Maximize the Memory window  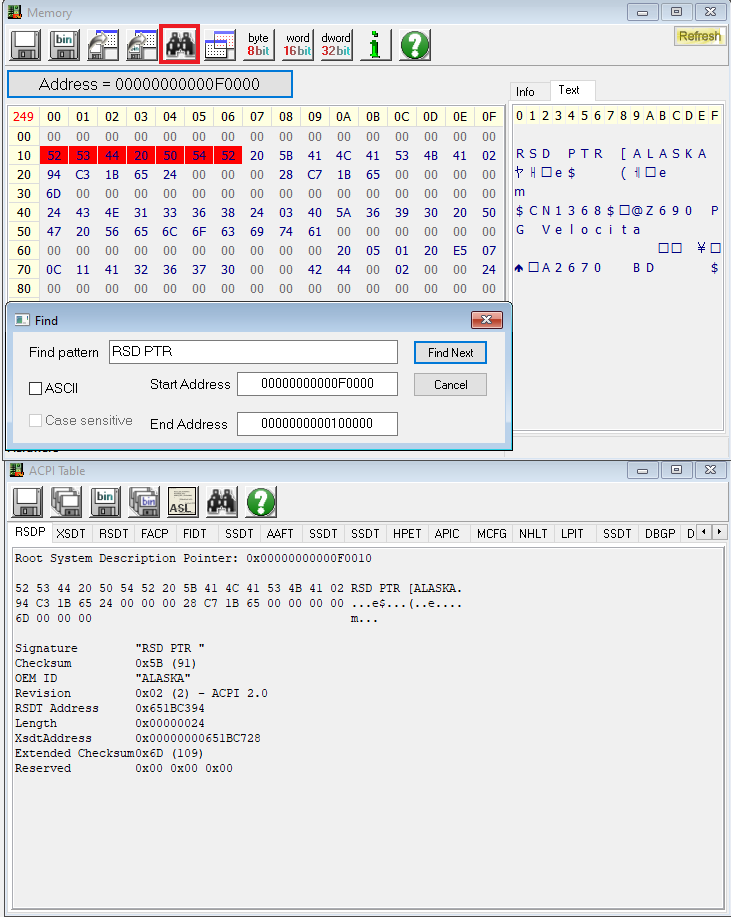coord(676,12)
